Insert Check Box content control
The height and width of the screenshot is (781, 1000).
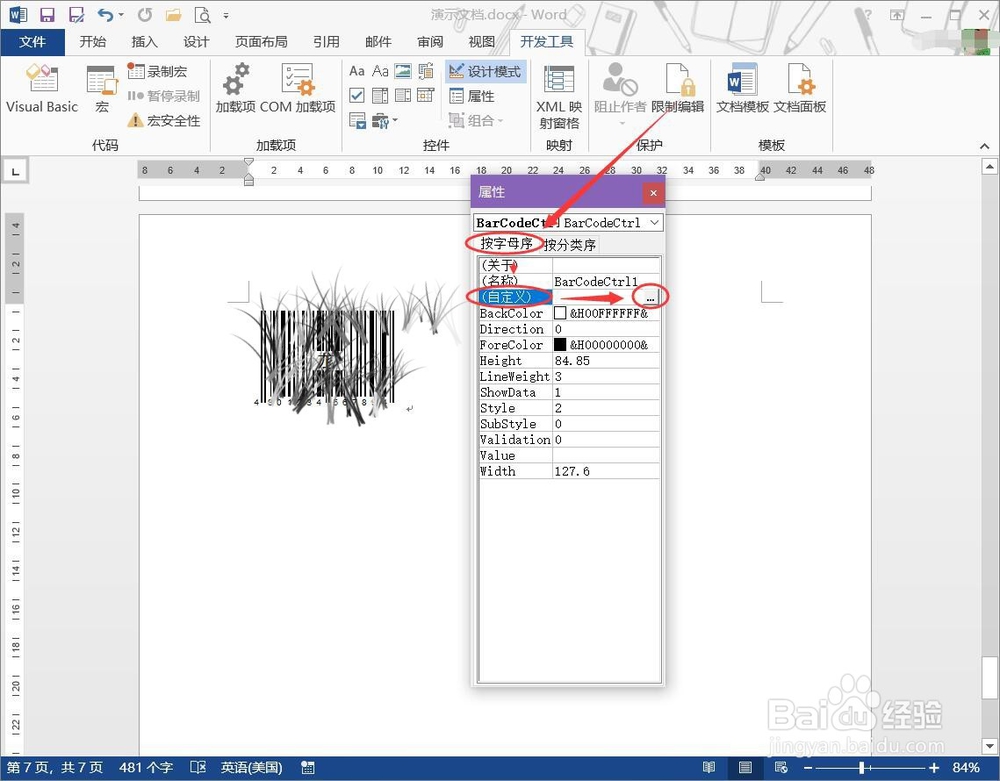coord(357,96)
